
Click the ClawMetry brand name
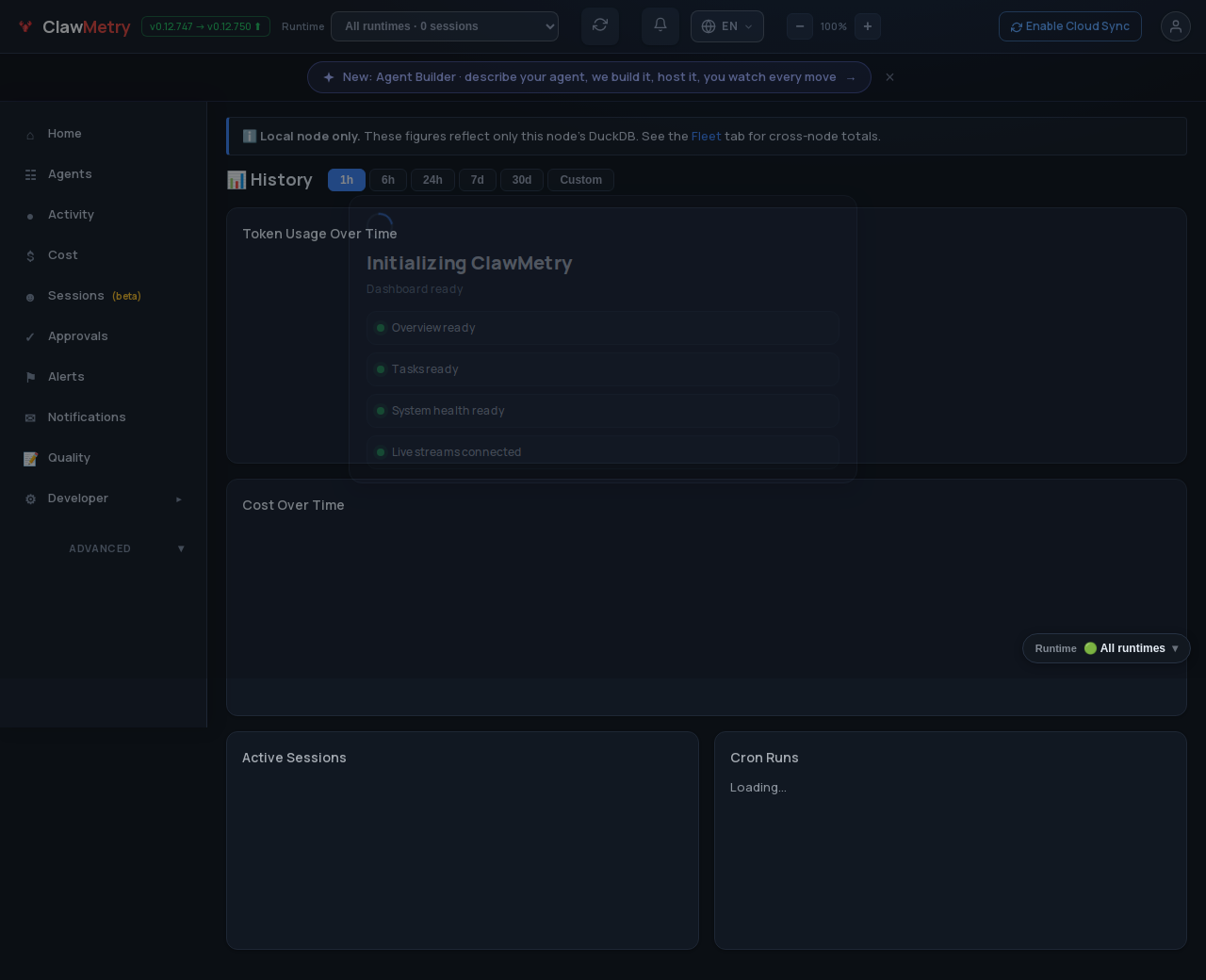pos(87,27)
